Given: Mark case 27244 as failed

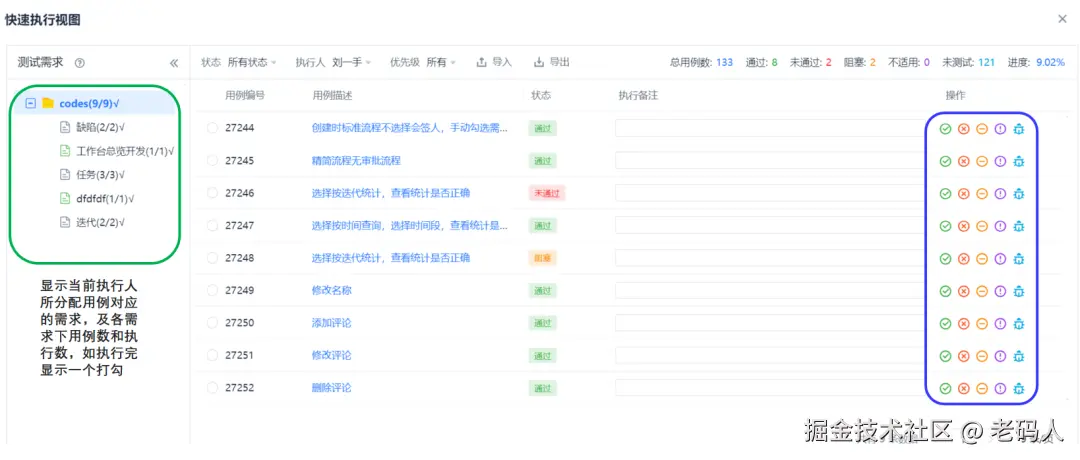Looking at the screenshot, I should point(964,129).
